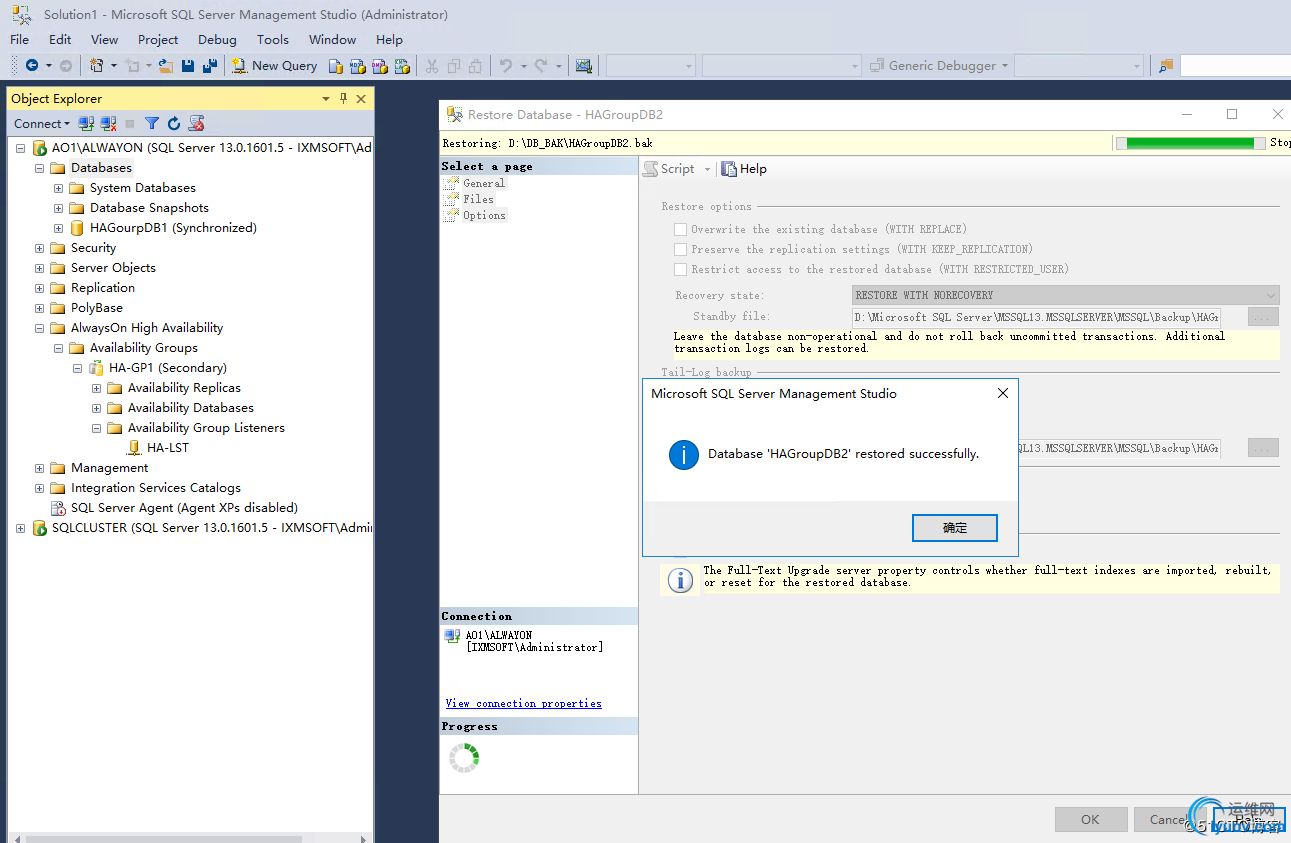Close the success message dialog
The height and width of the screenshot is (843, 1291).
(1003, 394)
